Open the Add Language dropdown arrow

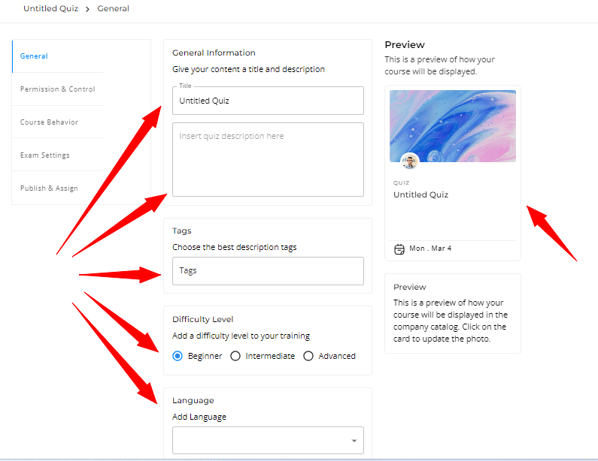[x=354, y=441]
